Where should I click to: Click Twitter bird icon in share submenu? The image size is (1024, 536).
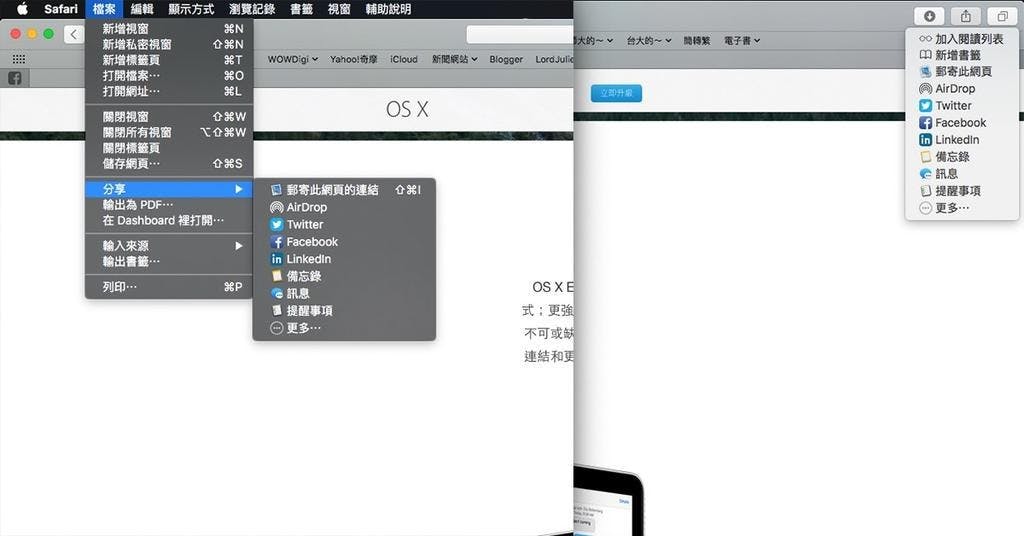tap(276, 225)
